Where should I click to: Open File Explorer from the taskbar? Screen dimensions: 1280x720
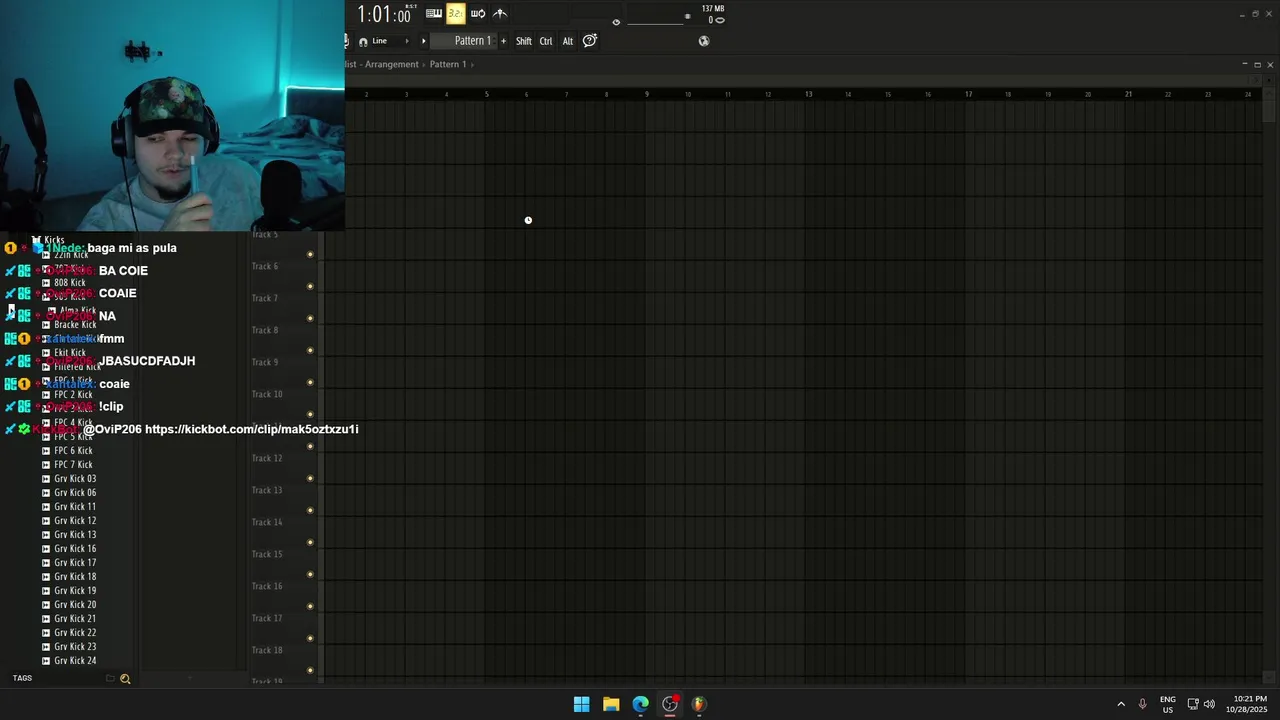point(611,704)
